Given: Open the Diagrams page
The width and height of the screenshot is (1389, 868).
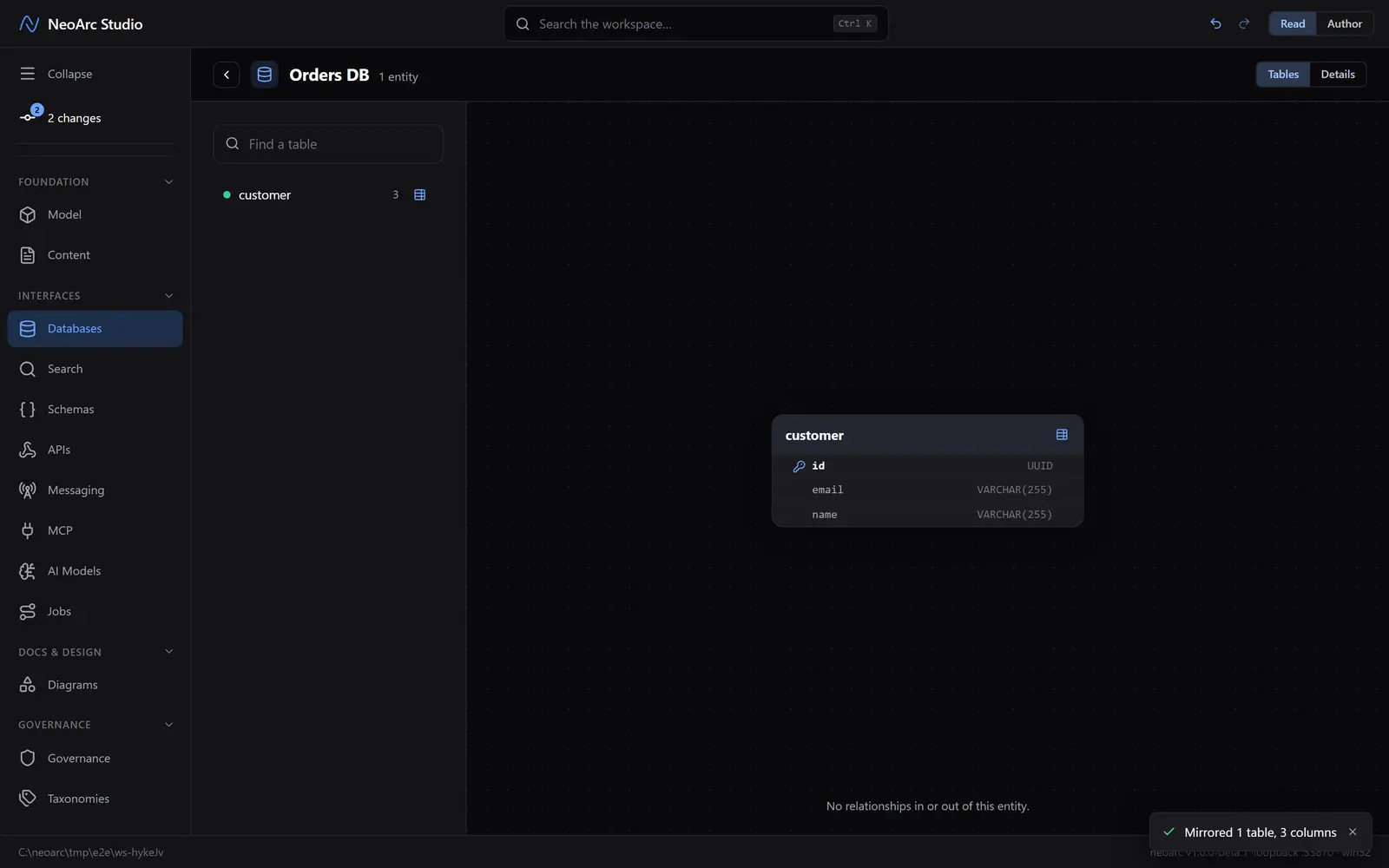Looking at the screenshot, I should click(95, 685).
